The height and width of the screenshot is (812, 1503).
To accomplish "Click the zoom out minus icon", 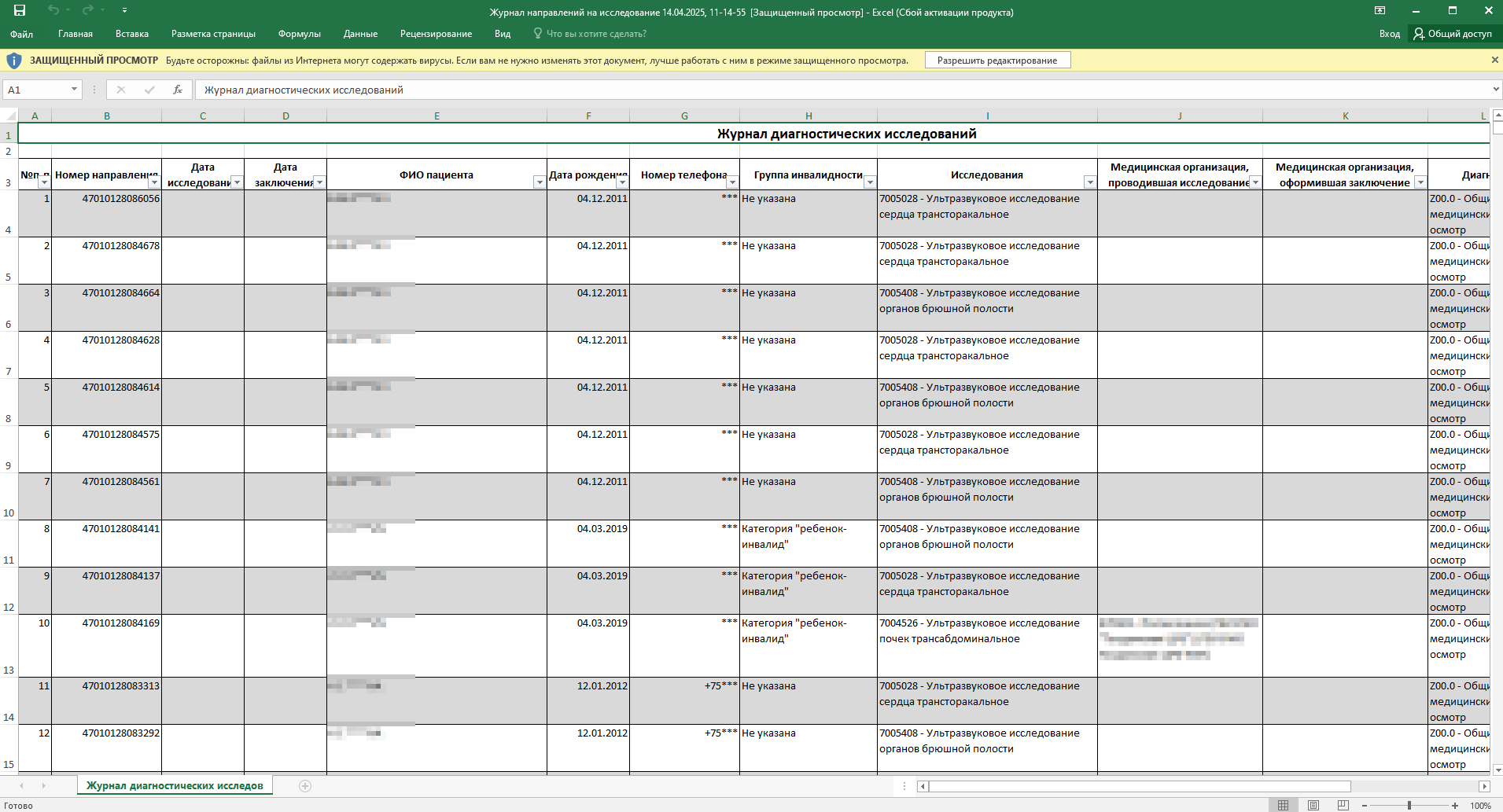I will 1365,806.
